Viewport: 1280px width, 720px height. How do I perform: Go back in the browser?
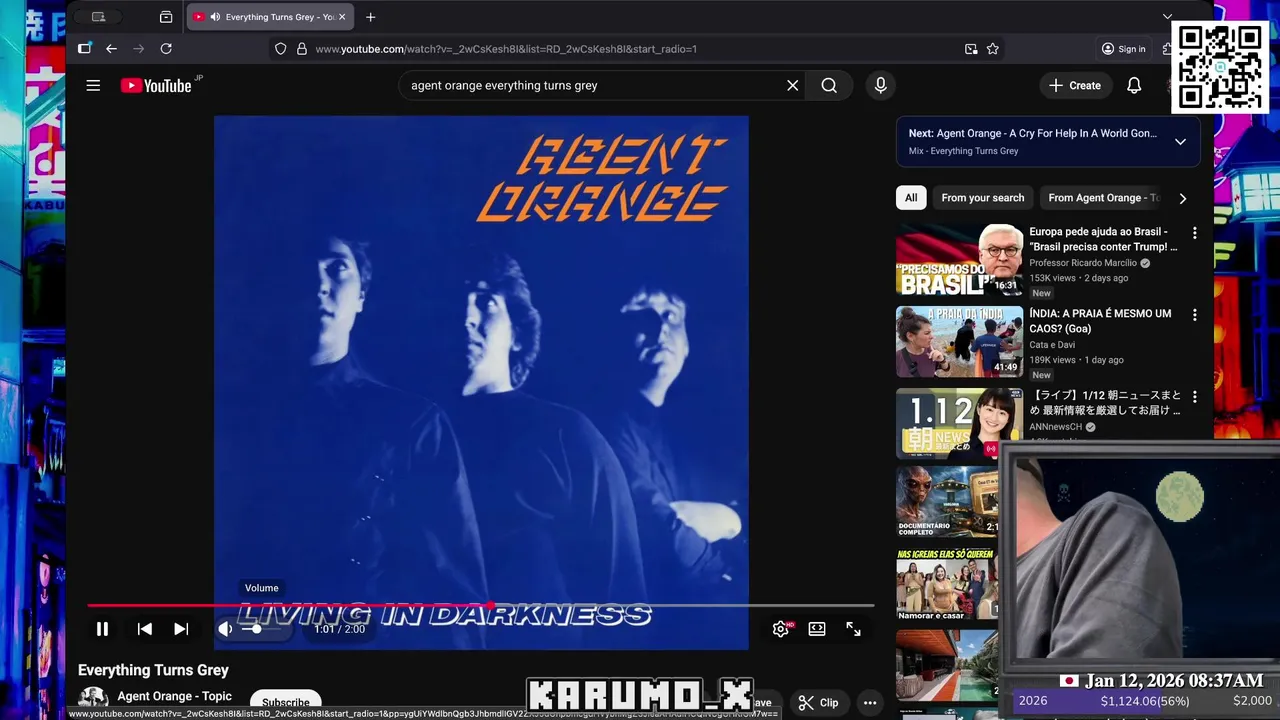point(111,48)
